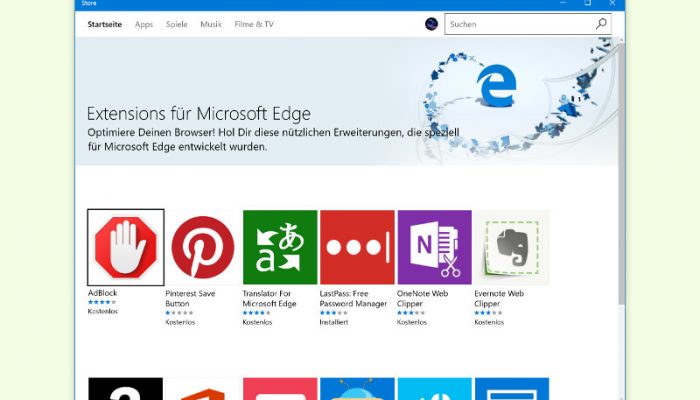700x400 pixels.
Task: Open the light-blue mouse tile in second row
Action: click(434, 388)
